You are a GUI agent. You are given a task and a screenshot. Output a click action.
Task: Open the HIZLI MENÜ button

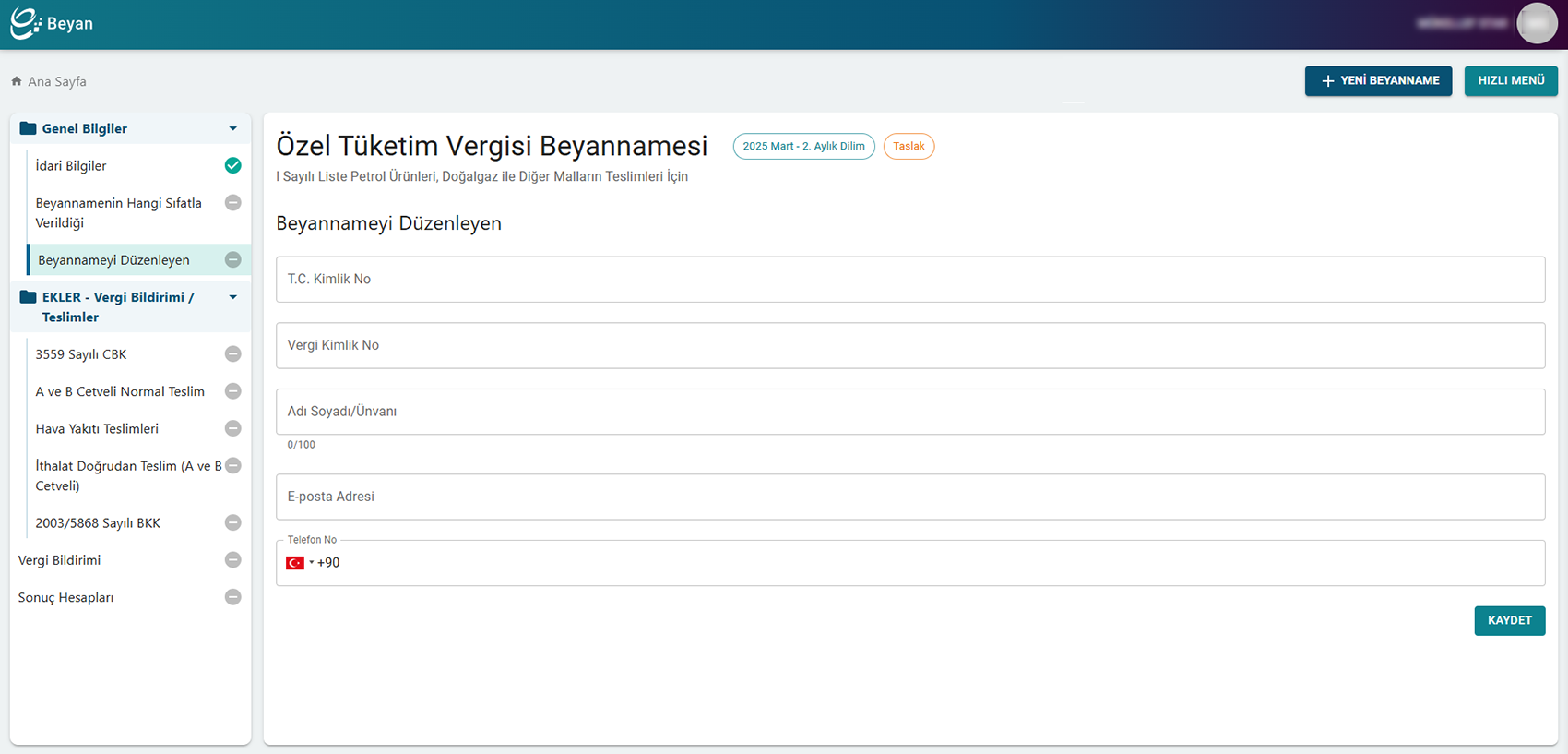click(x=1511, y=81)
